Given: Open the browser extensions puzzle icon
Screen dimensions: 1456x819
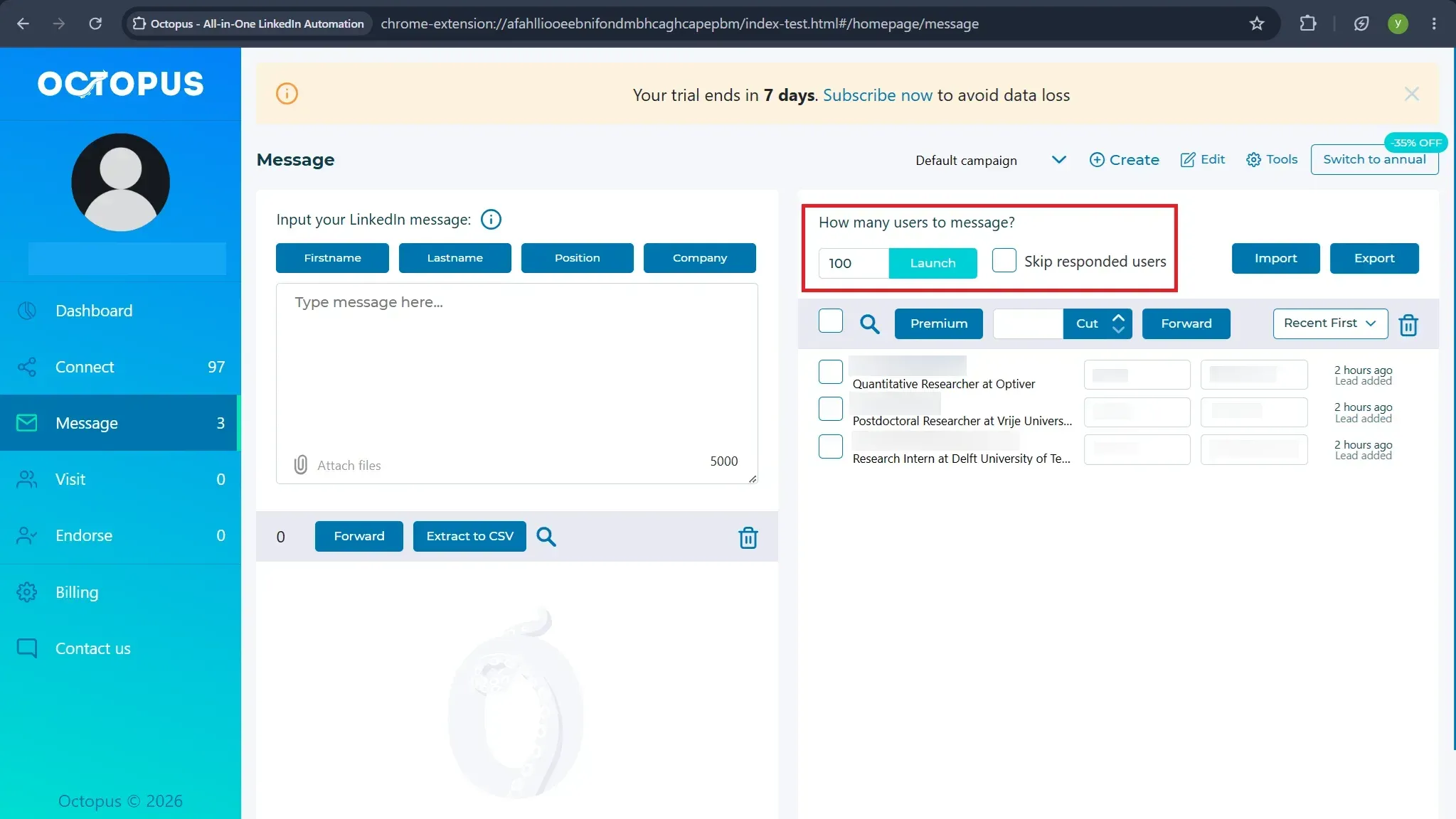Looking at the screenshot, I should click(x=1307, y=23).
